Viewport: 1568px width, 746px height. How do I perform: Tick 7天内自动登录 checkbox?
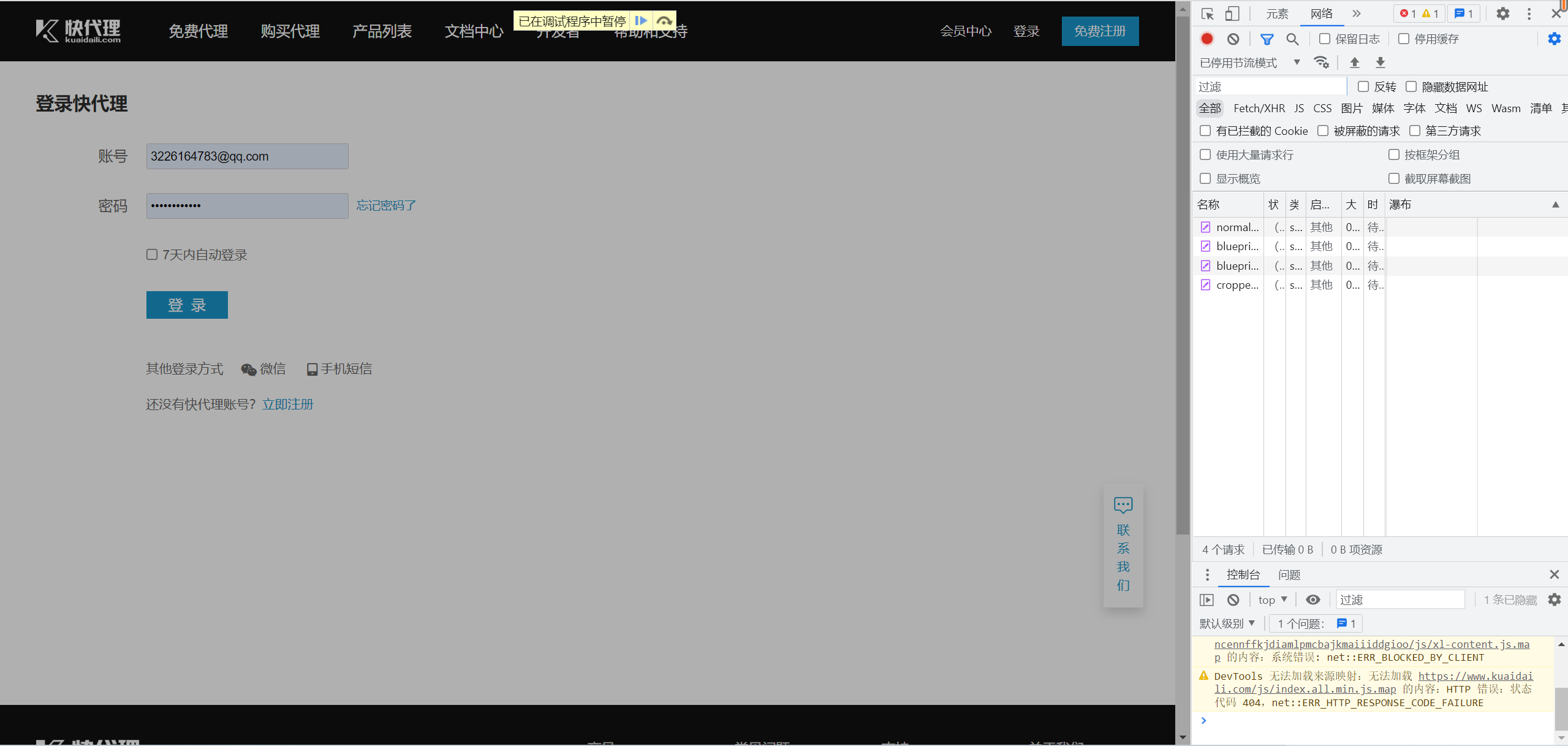click(x=152, y=254)
